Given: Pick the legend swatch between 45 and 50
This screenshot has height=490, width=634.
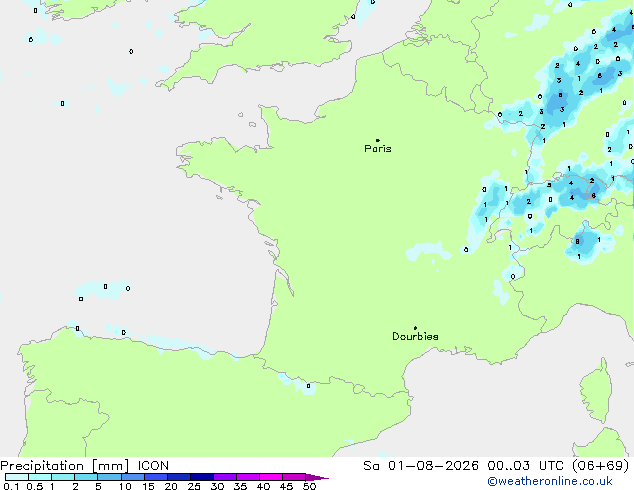Looking at the screenshot, I should pyautogui.click(x=294, y=477).
